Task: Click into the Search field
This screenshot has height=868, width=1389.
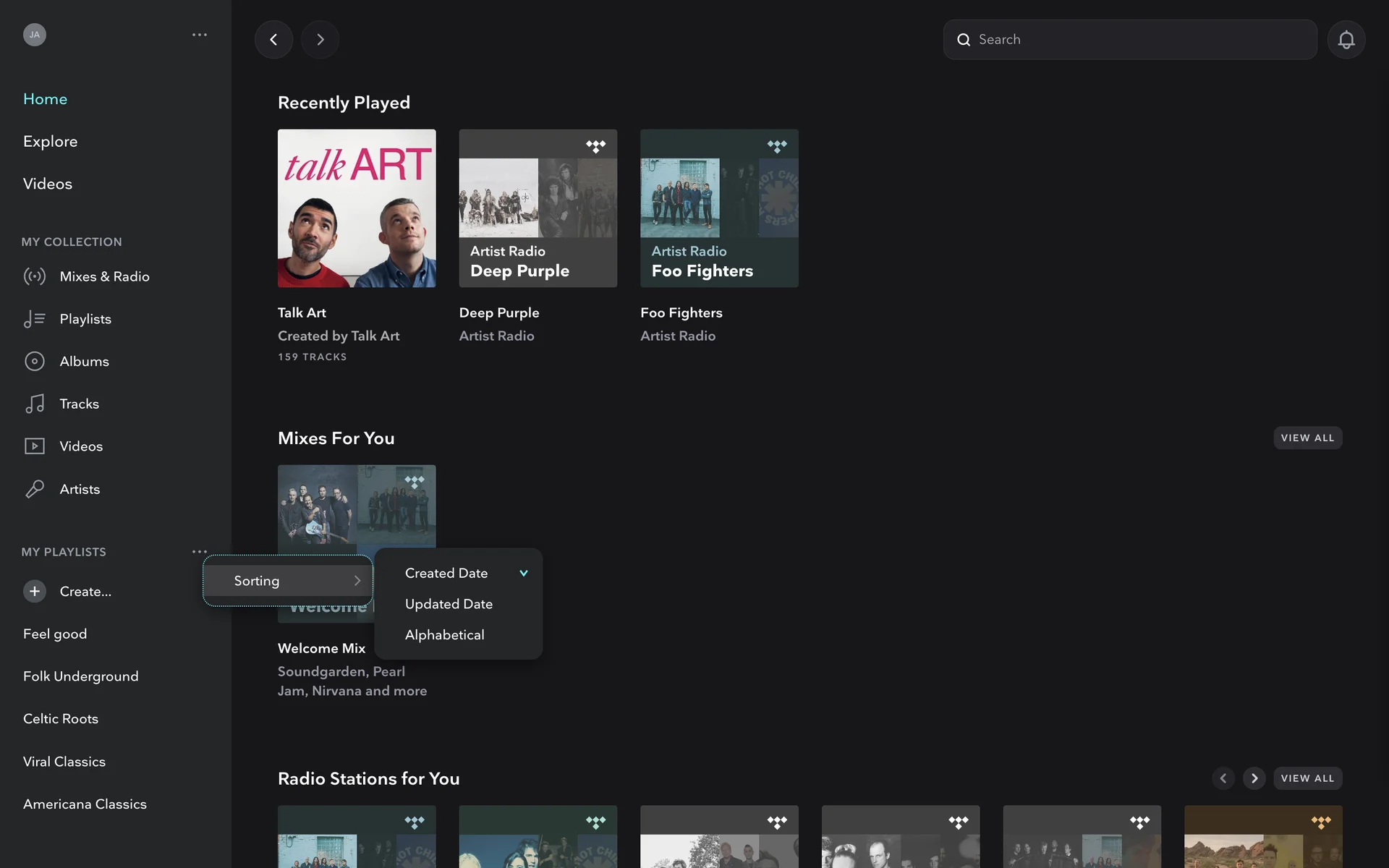Action: tap(1136, 40)
